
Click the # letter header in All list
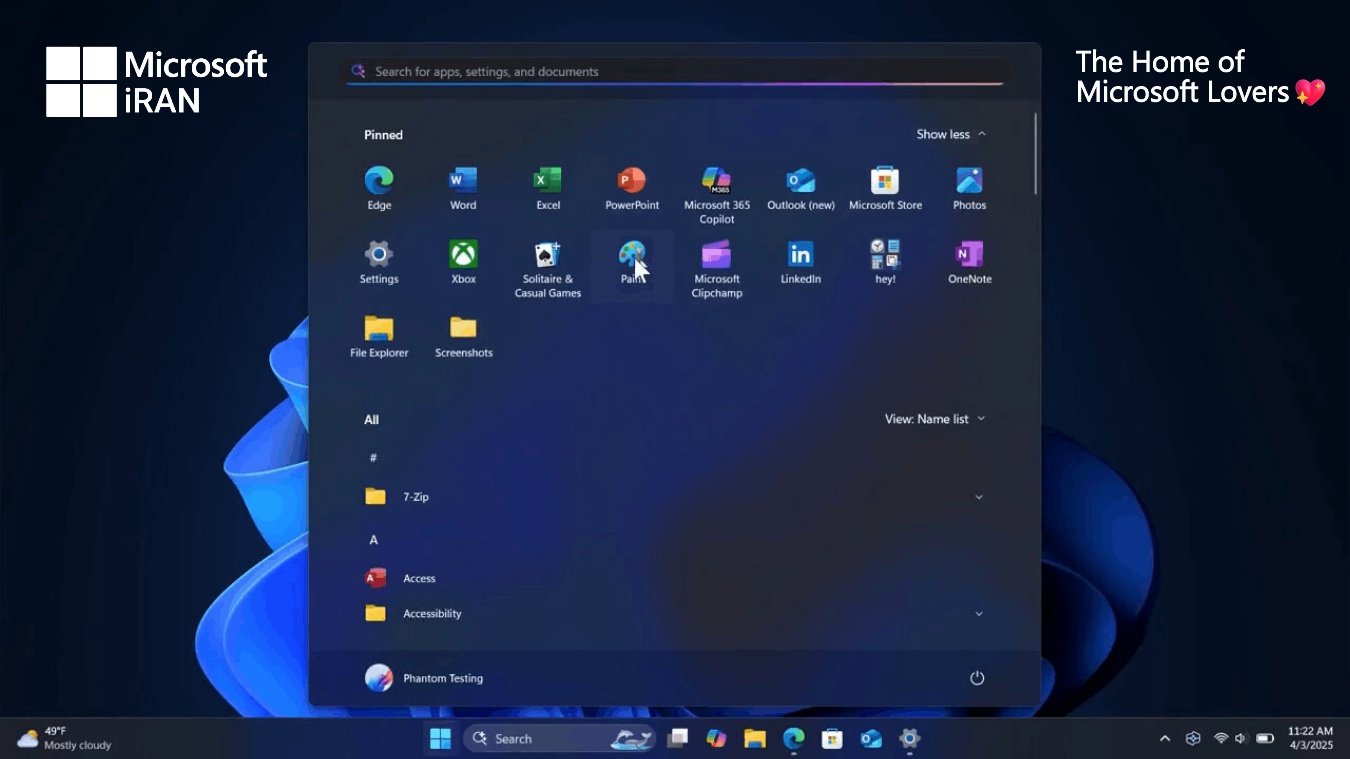[373, 458]
